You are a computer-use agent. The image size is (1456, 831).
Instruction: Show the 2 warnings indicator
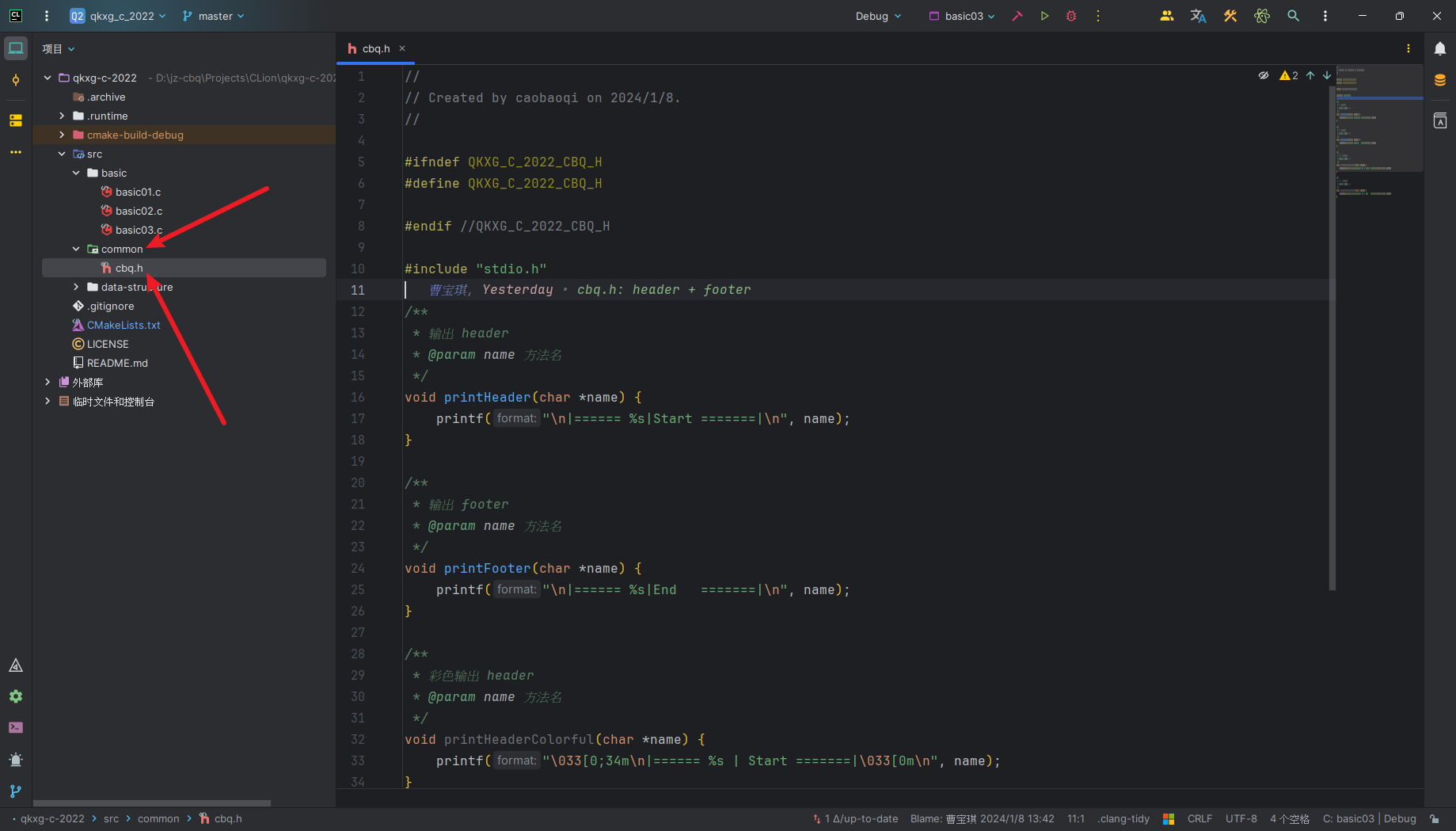[x=1289, y=75]
